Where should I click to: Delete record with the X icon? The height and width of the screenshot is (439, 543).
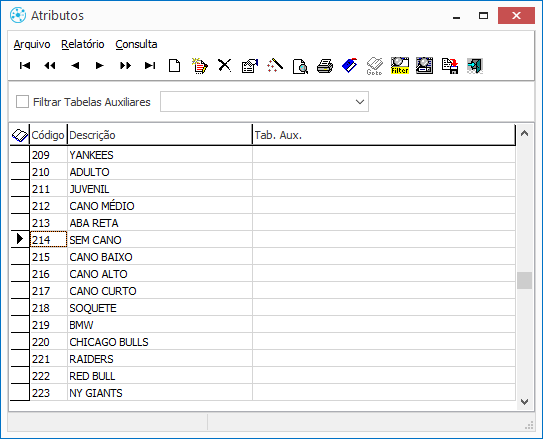(225, 65)
